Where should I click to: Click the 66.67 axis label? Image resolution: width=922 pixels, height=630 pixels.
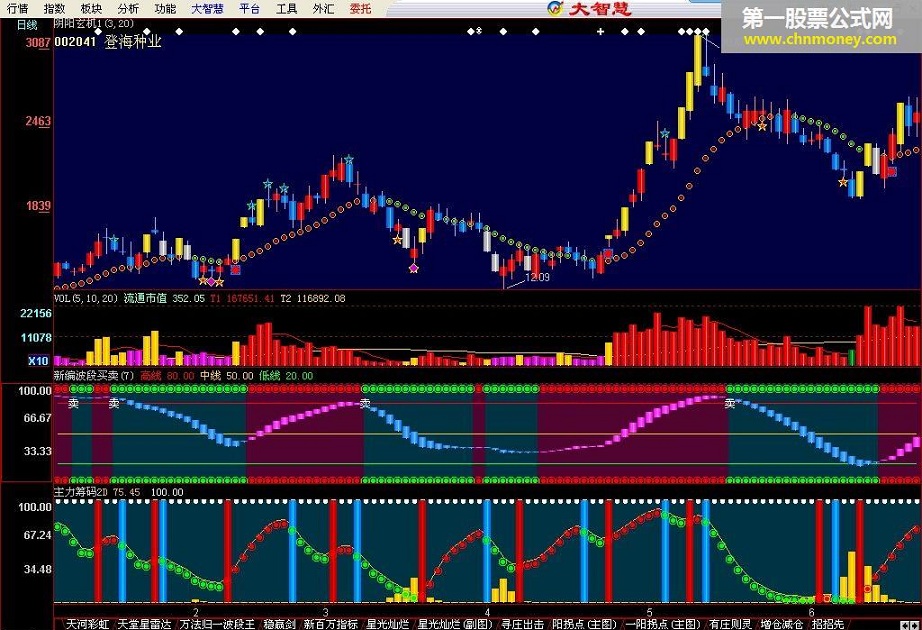pos(38,418)
